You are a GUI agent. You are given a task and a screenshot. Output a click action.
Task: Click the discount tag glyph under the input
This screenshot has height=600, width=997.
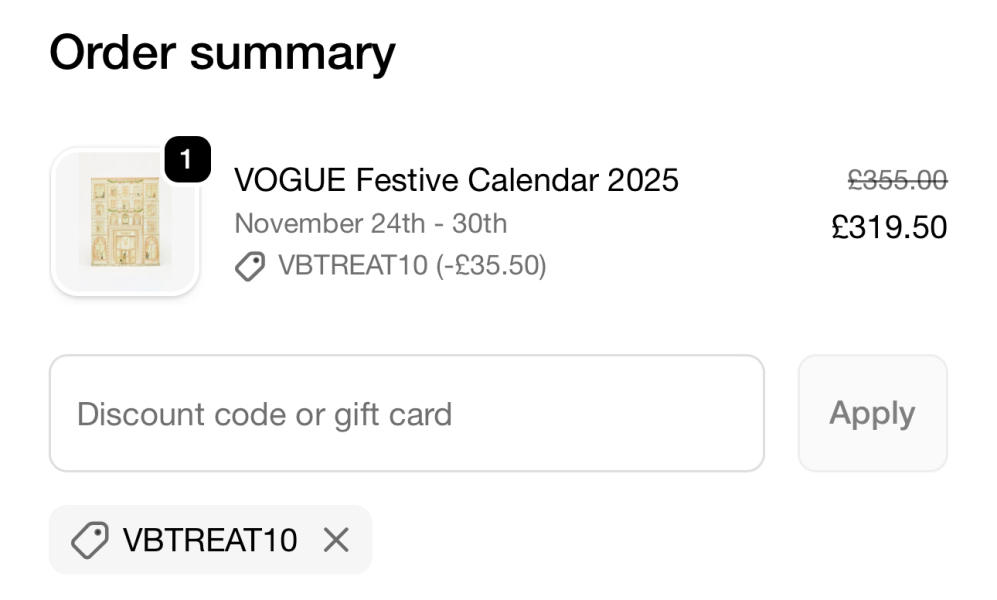pyautogui.click(x=90, y=540)
